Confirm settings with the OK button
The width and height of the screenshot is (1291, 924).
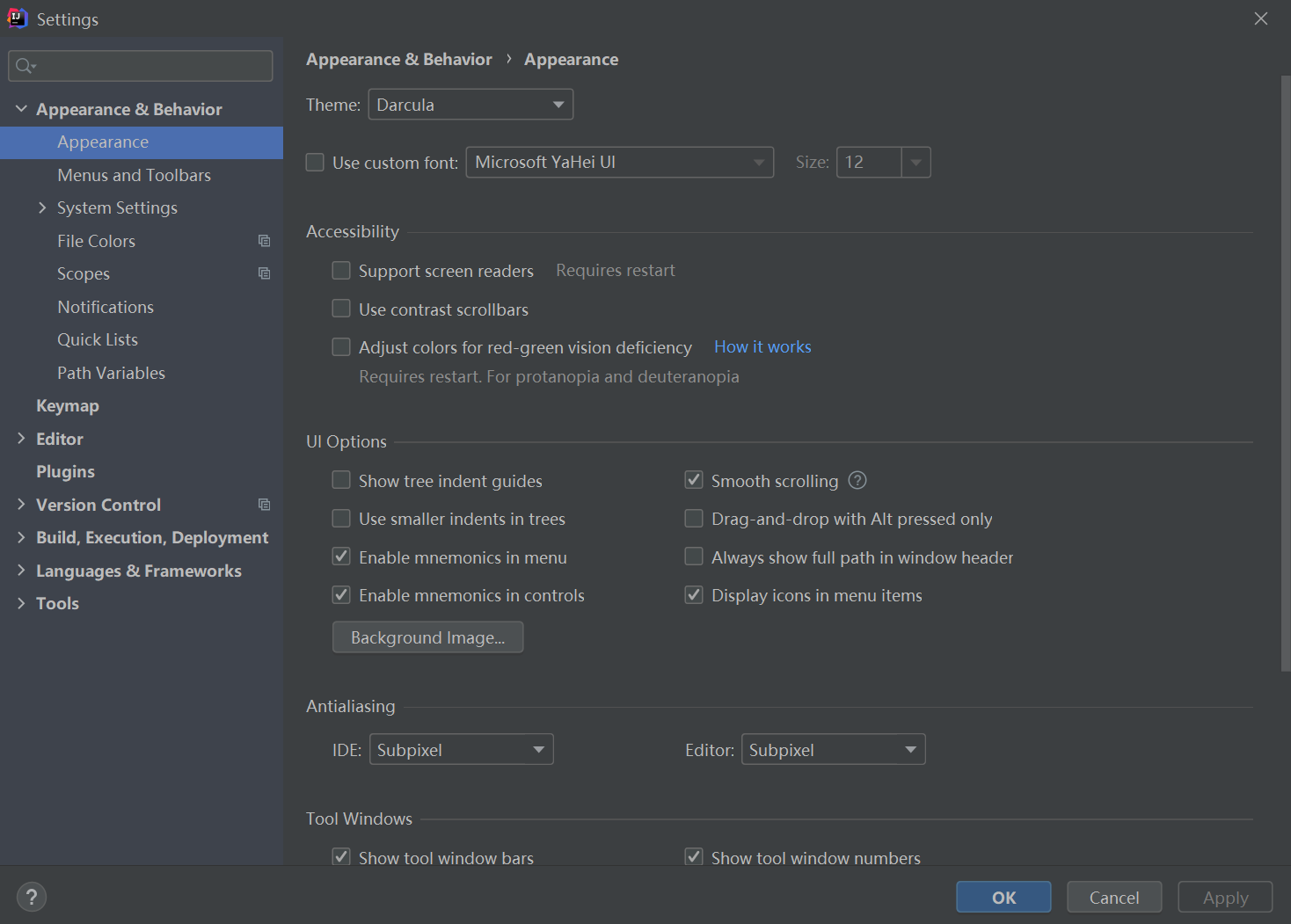tap(1003, 898)
